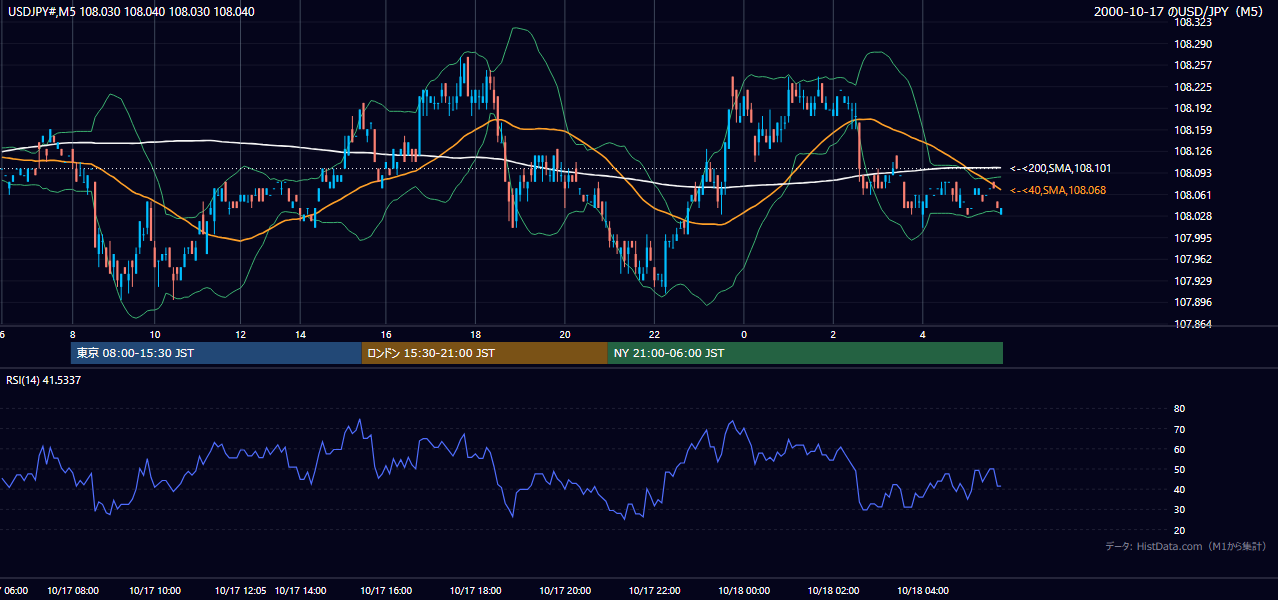Click price axis value 108.290
This screenshot has height=600, width=1278.
tap(1193, 44)
